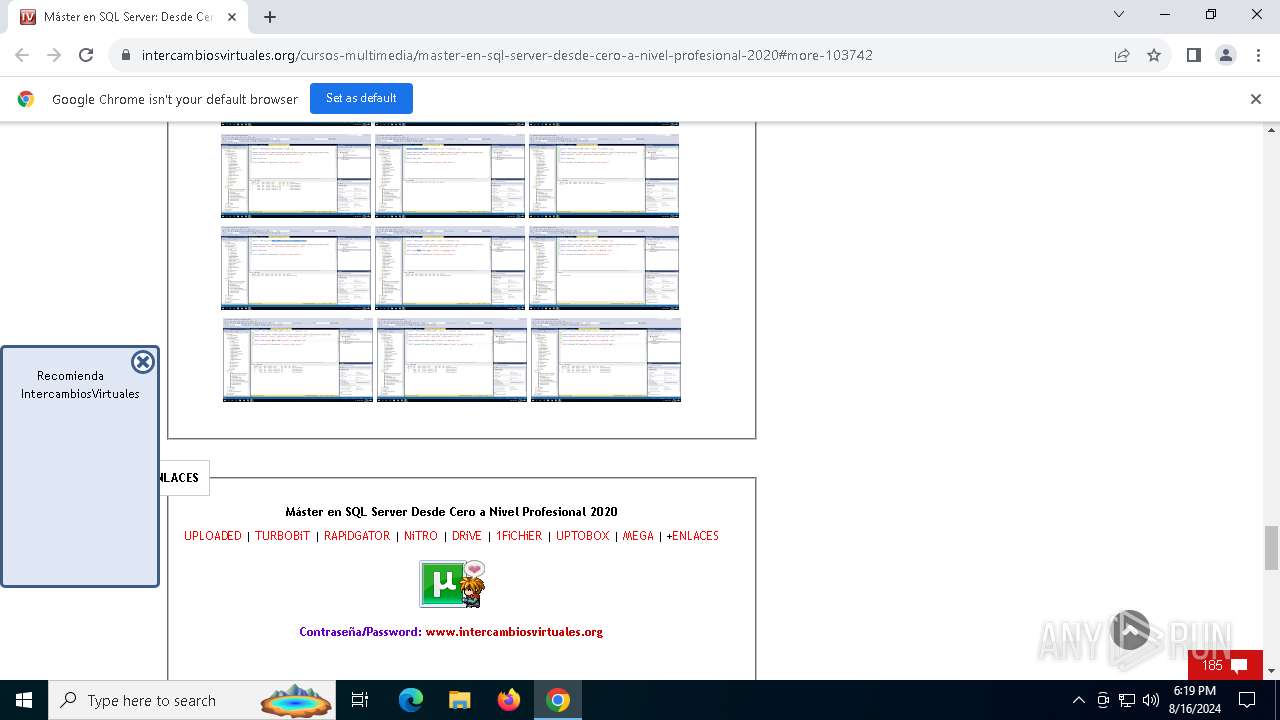Close the Recomienda IntercambiosVirtuales popup

[x=143, y=362]
